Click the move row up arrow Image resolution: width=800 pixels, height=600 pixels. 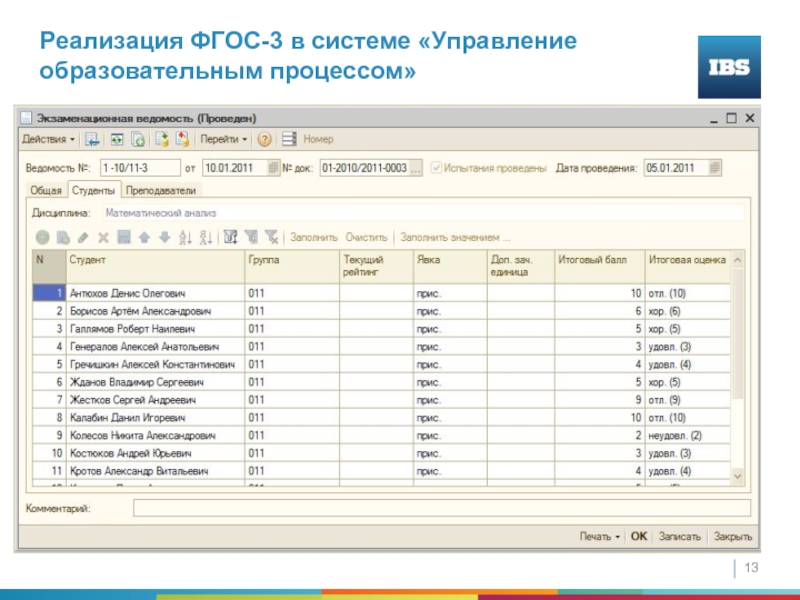(x=144, y=238)
